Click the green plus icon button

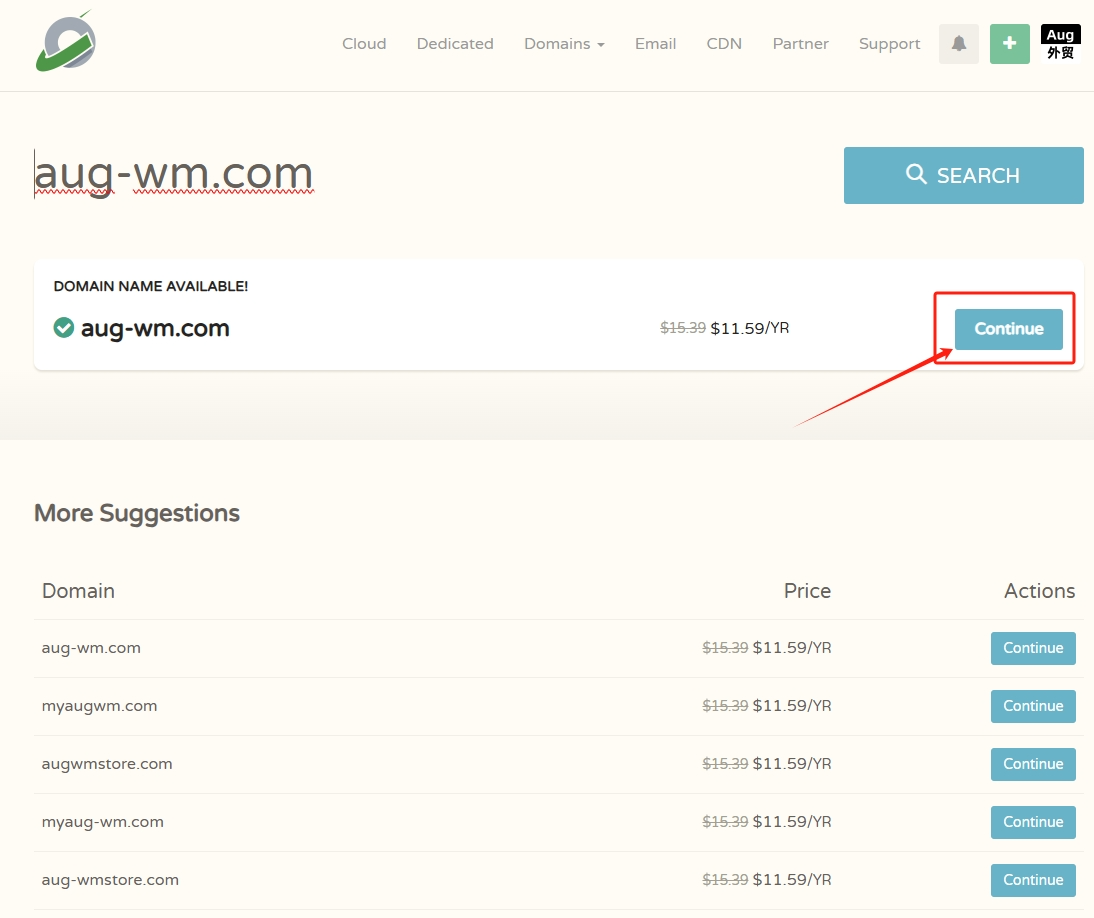coord(1009,44)
